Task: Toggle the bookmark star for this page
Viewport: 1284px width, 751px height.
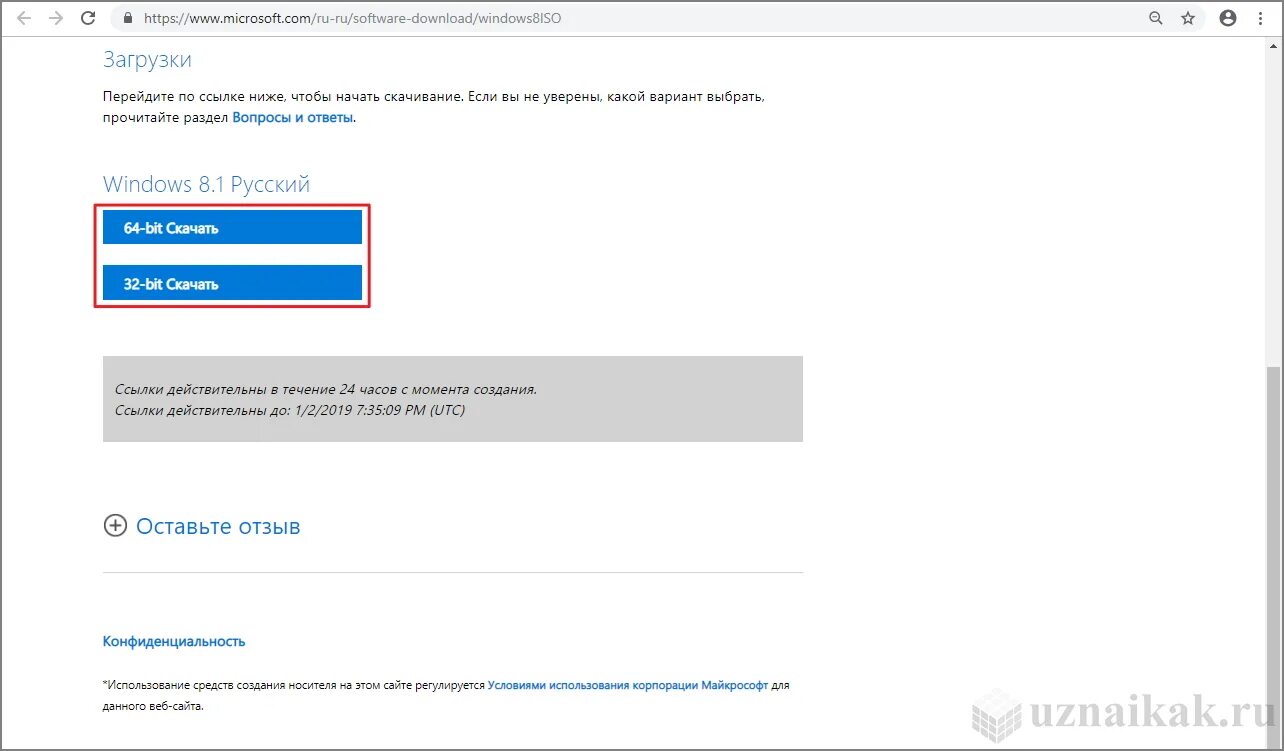Action: (x=1188, y=17)
